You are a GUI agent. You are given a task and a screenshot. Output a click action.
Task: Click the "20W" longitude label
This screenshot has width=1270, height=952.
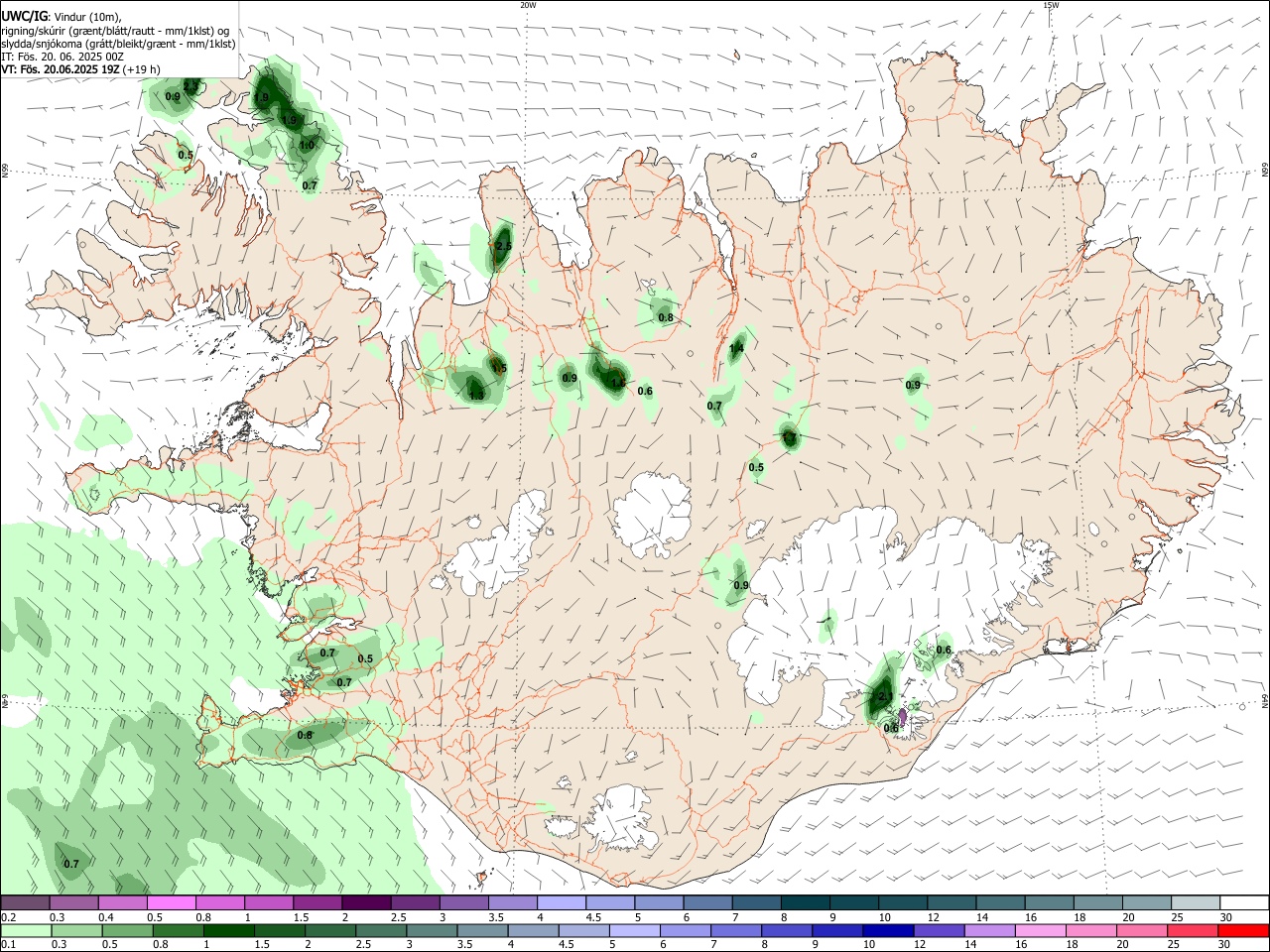528,4
